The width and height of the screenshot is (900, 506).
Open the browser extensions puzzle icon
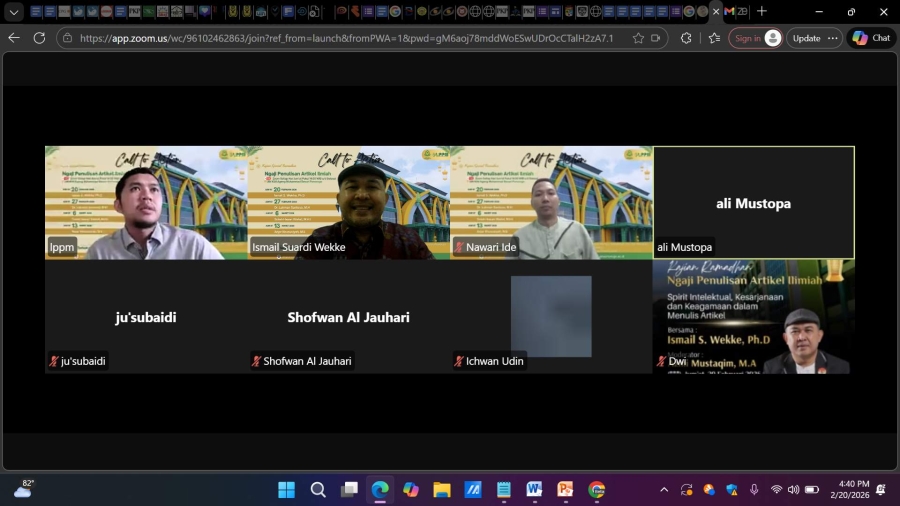pyautogui.click(x=686, y=38)
